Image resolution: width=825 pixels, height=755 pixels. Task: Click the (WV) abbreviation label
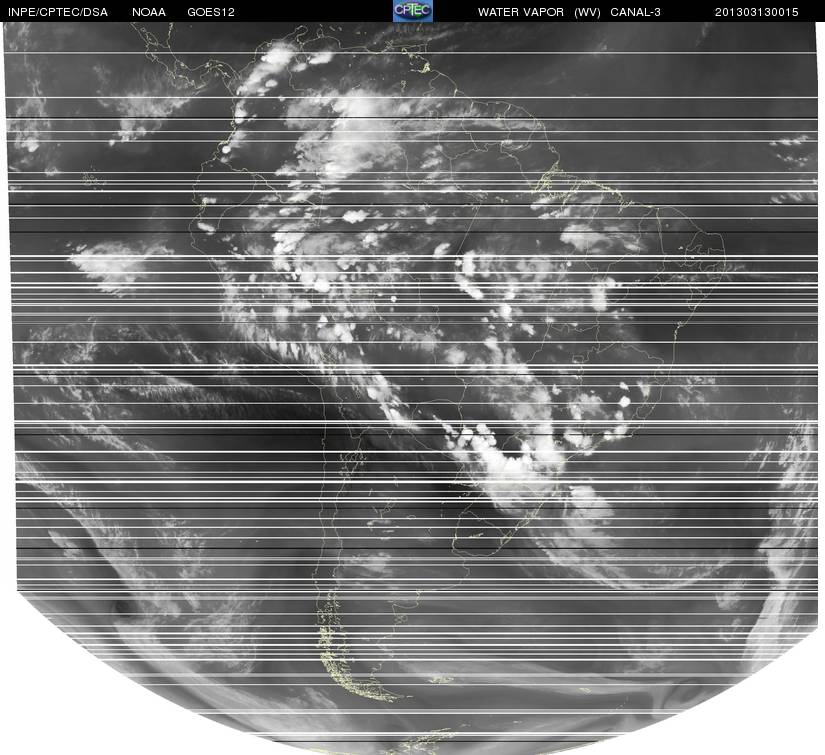587,12
